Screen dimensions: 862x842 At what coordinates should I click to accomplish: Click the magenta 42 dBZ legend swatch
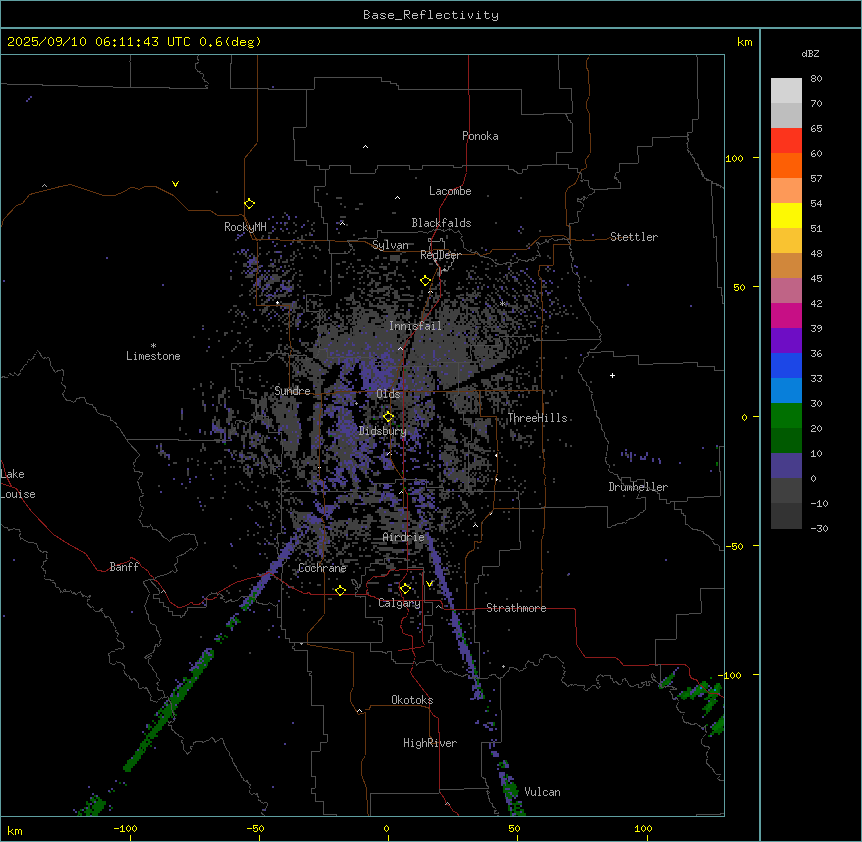[786, 315]
